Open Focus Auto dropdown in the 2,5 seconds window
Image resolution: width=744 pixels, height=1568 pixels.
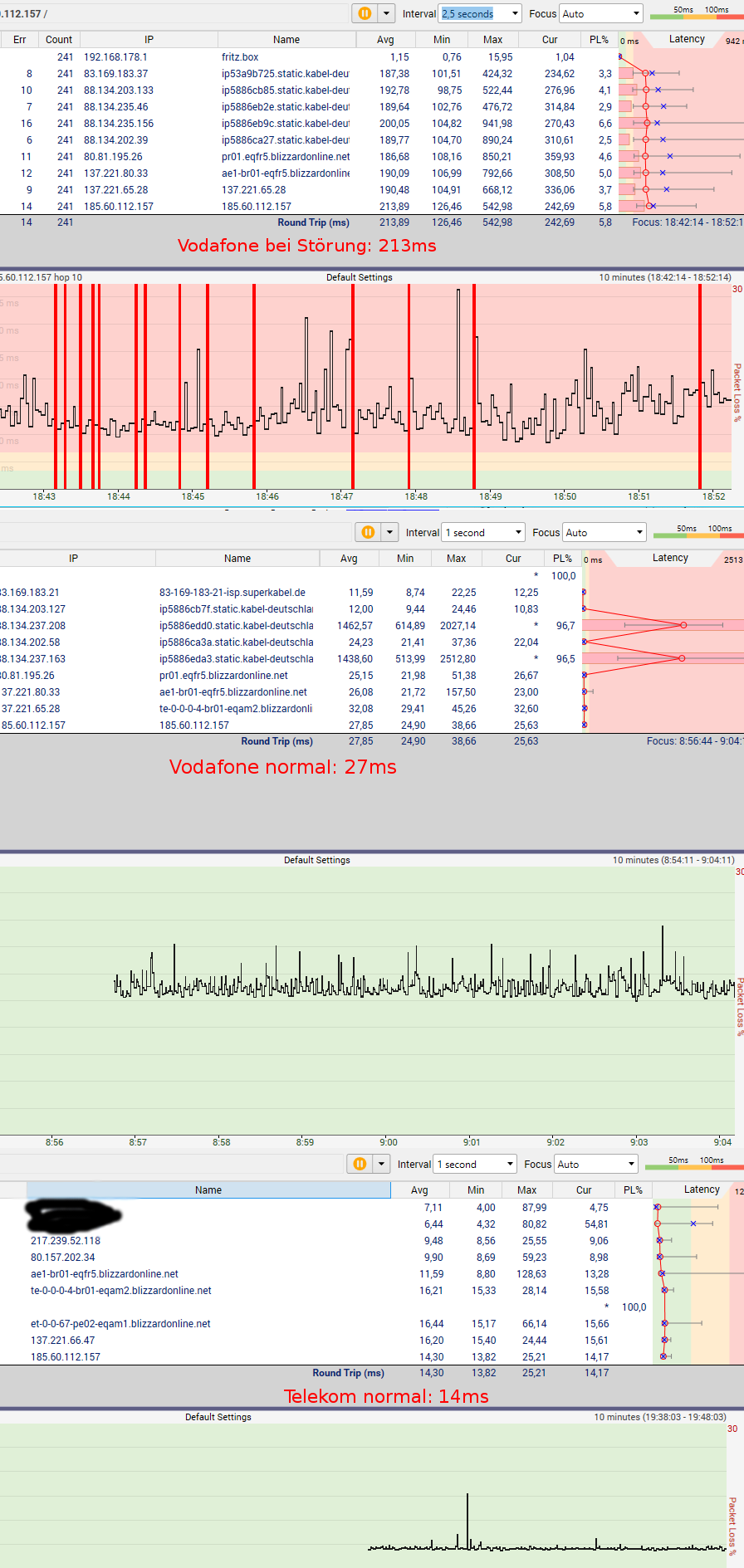click(601, 13)
